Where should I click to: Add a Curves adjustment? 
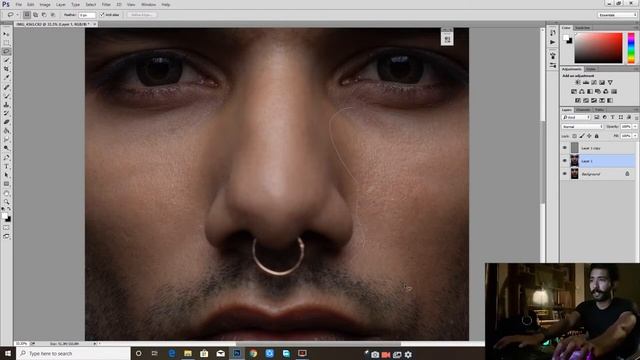click(x=594, y=82)
